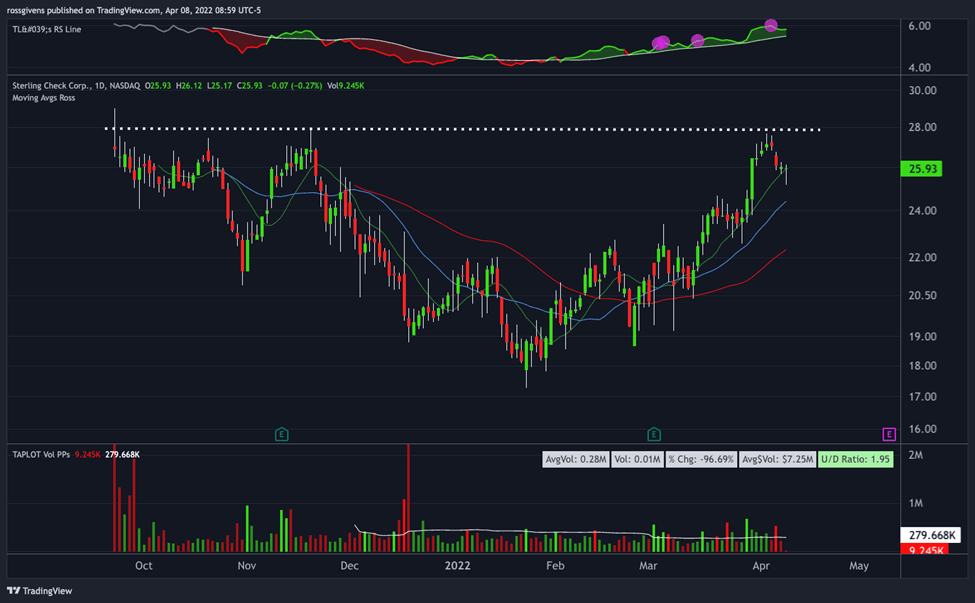
Task: Click the earnings E marker below March
Action: point(653,435)
